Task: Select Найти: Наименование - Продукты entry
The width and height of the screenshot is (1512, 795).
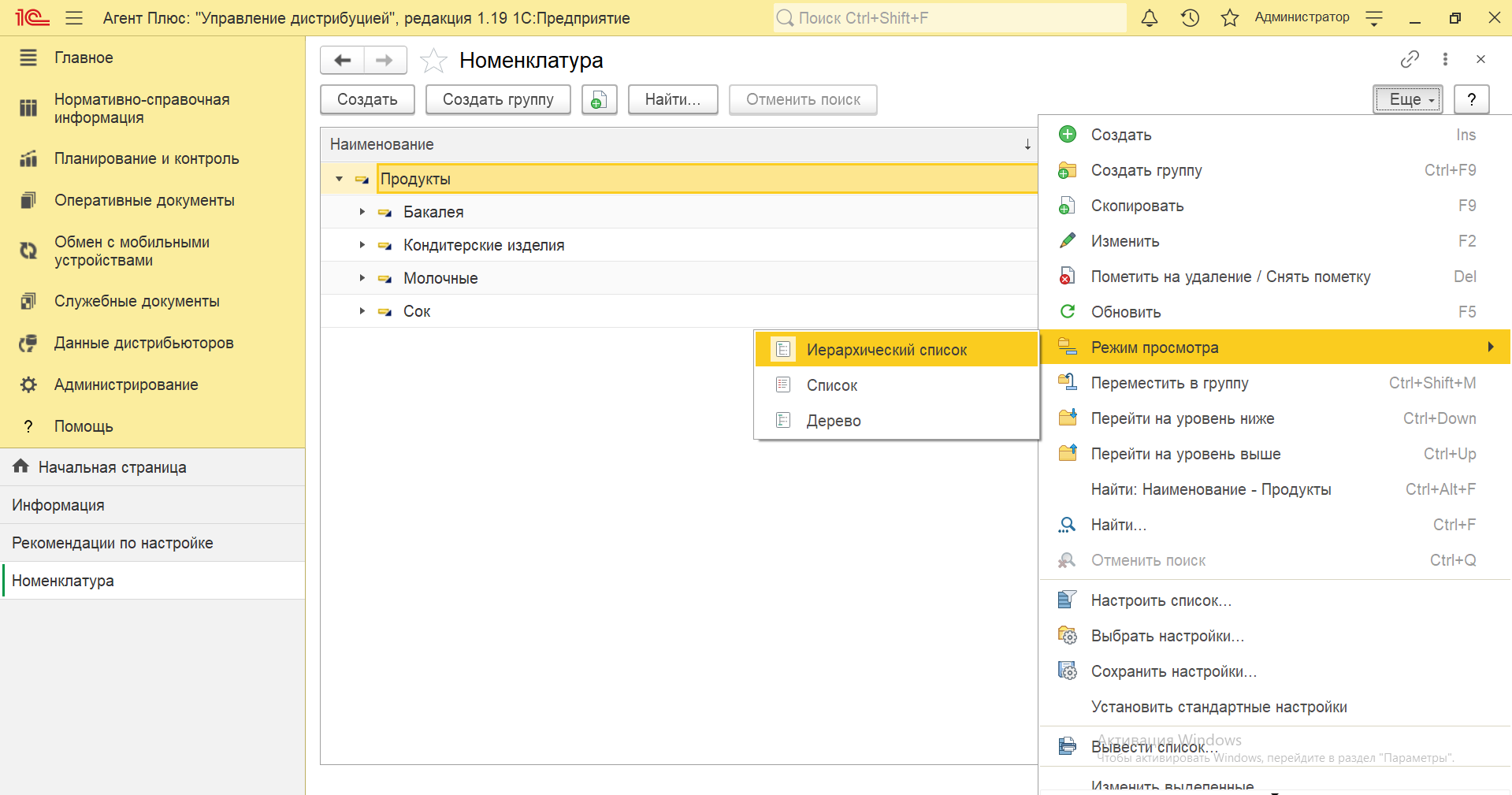Action: (x=1276, y=489)
